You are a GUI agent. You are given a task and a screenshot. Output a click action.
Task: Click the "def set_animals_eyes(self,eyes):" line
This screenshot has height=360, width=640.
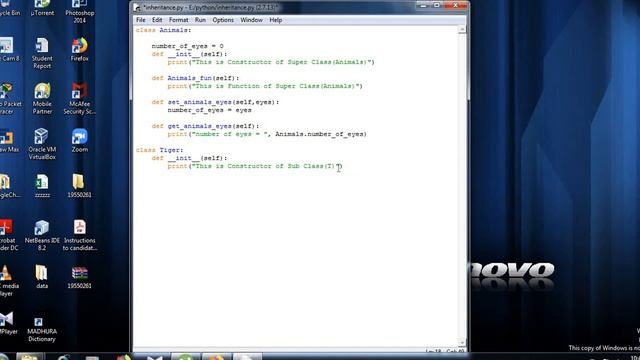(x=215, y=102)
